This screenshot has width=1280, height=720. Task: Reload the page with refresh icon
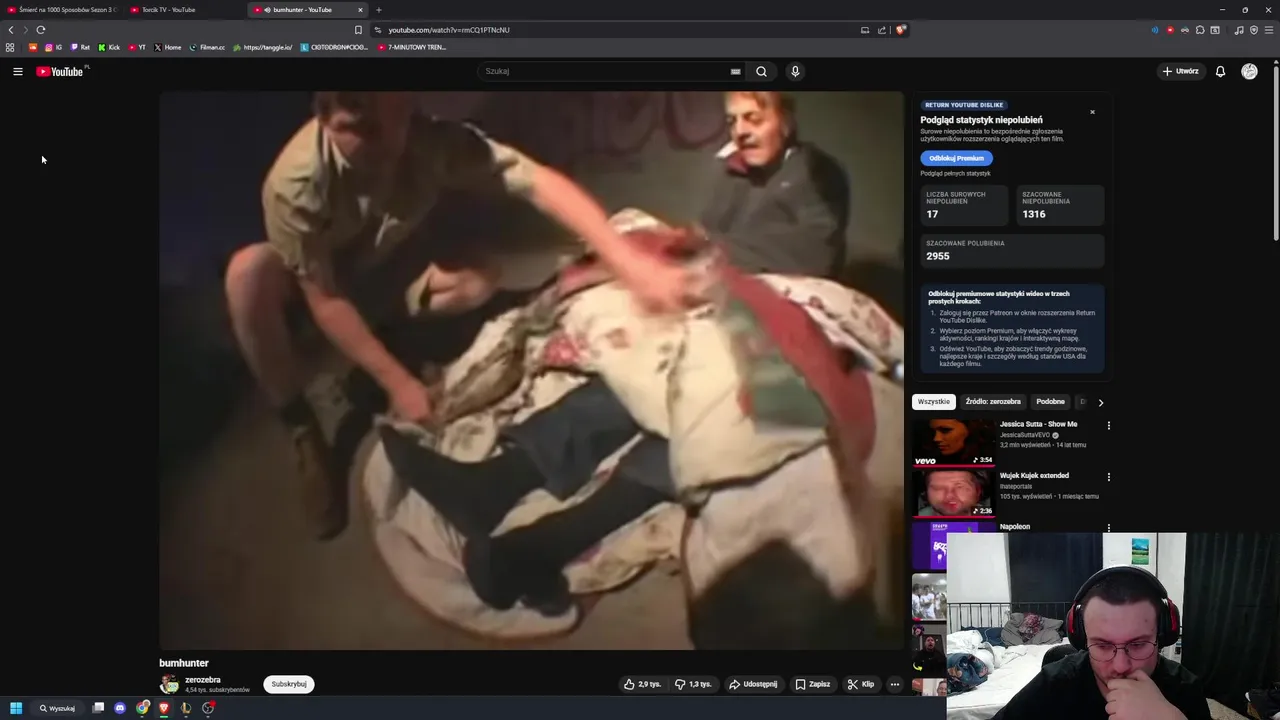point(41,30)
